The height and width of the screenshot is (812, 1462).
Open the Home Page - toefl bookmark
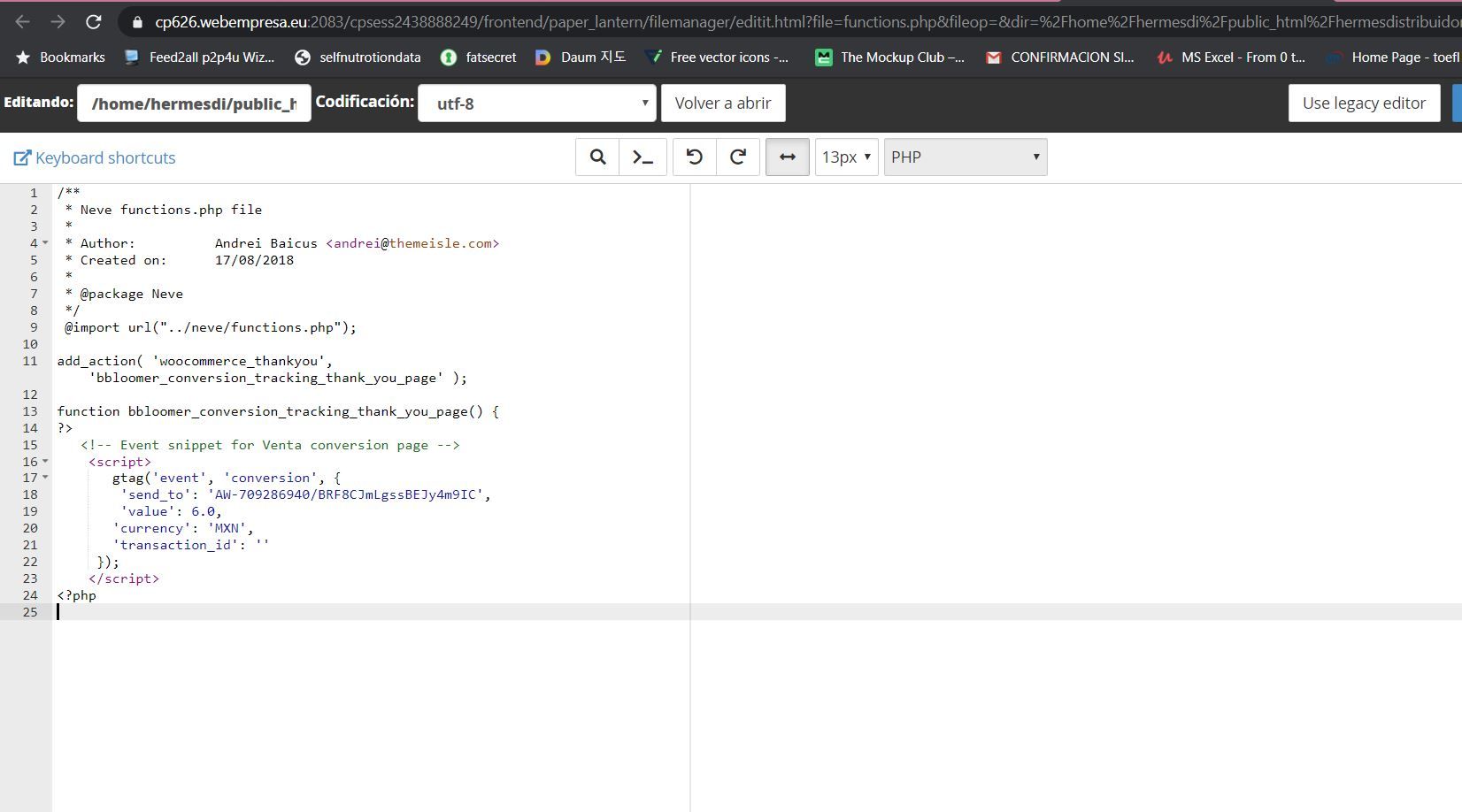click(x=1394, y=57)
